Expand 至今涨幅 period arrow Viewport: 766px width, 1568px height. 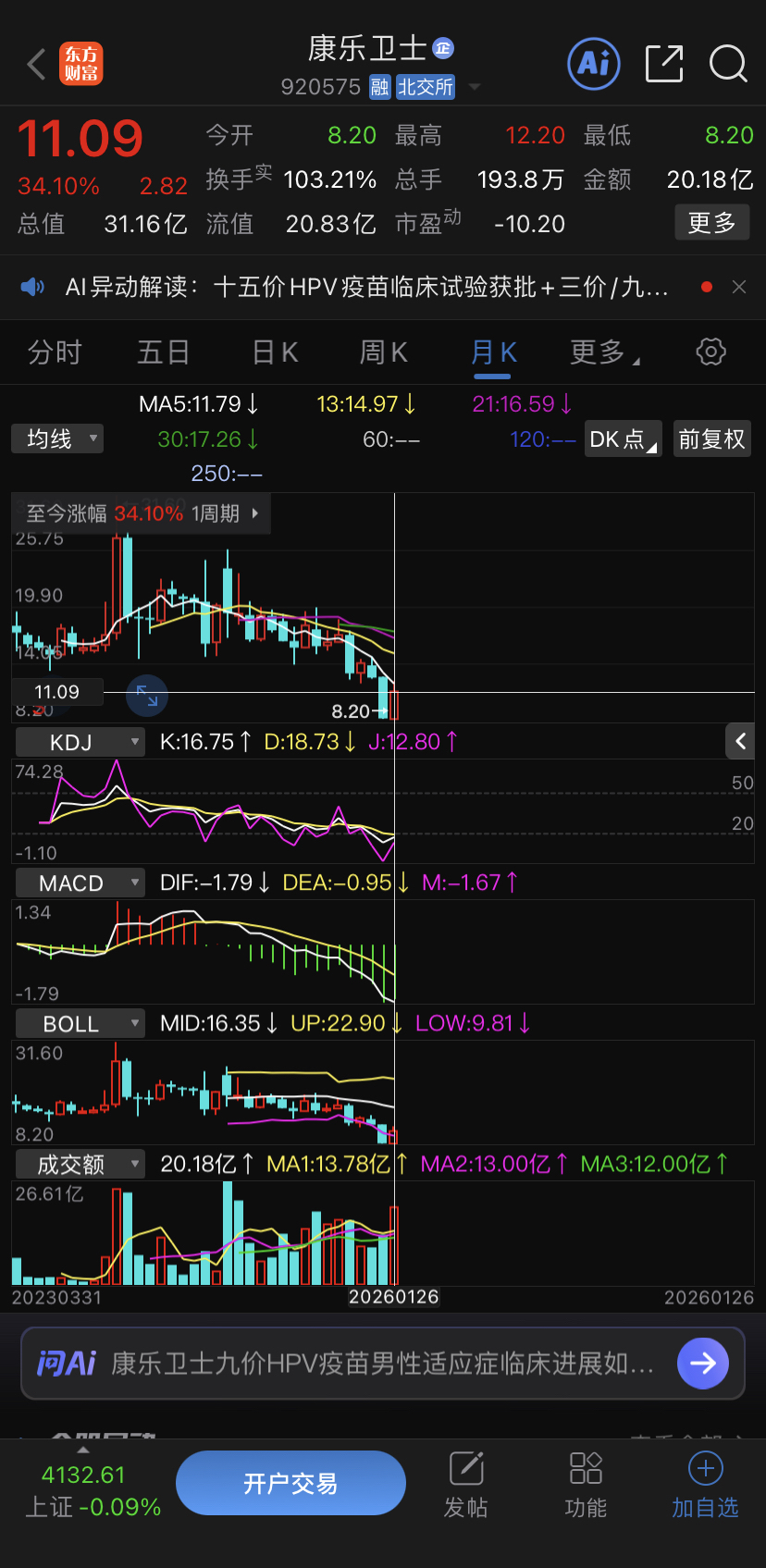tap(255, 513)
